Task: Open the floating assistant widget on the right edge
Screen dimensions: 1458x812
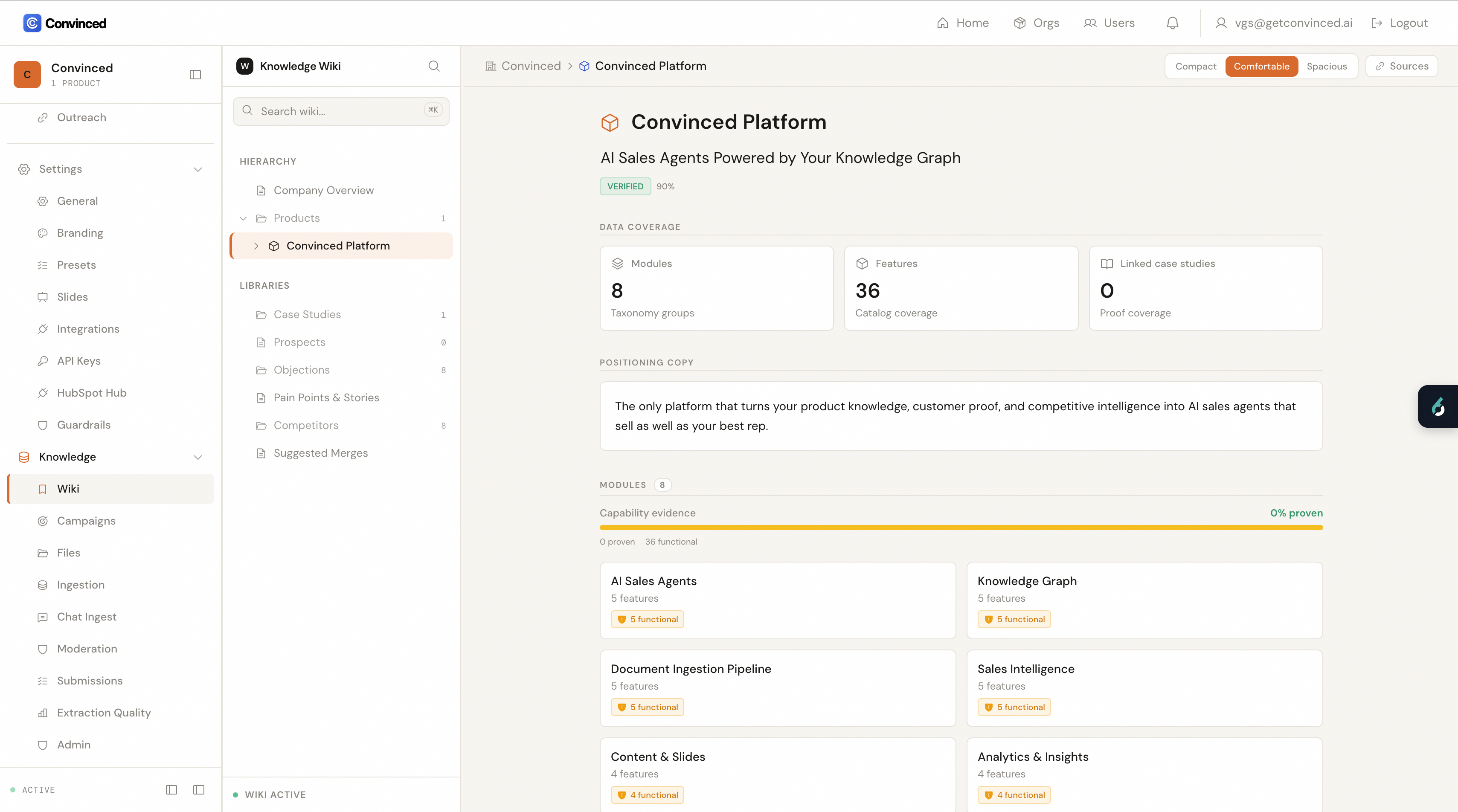Action: [1438, 406]
